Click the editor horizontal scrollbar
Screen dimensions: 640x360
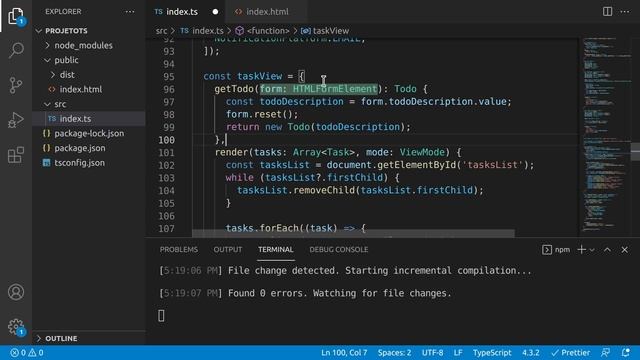tap(353, 233)
